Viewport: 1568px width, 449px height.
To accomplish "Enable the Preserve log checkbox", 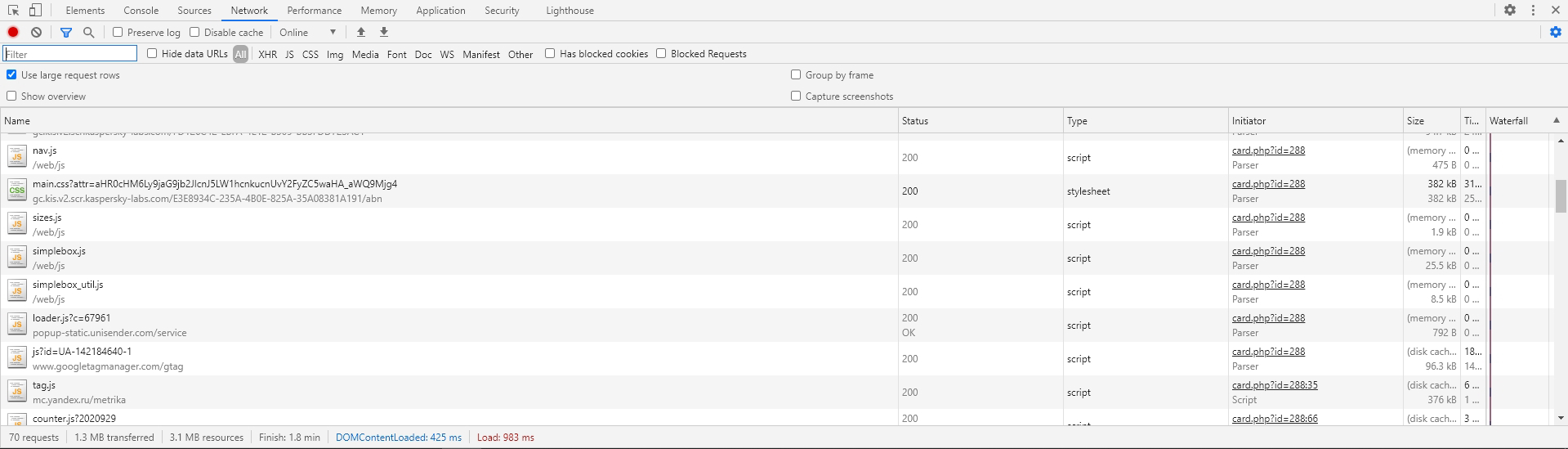I will (118, 32).
